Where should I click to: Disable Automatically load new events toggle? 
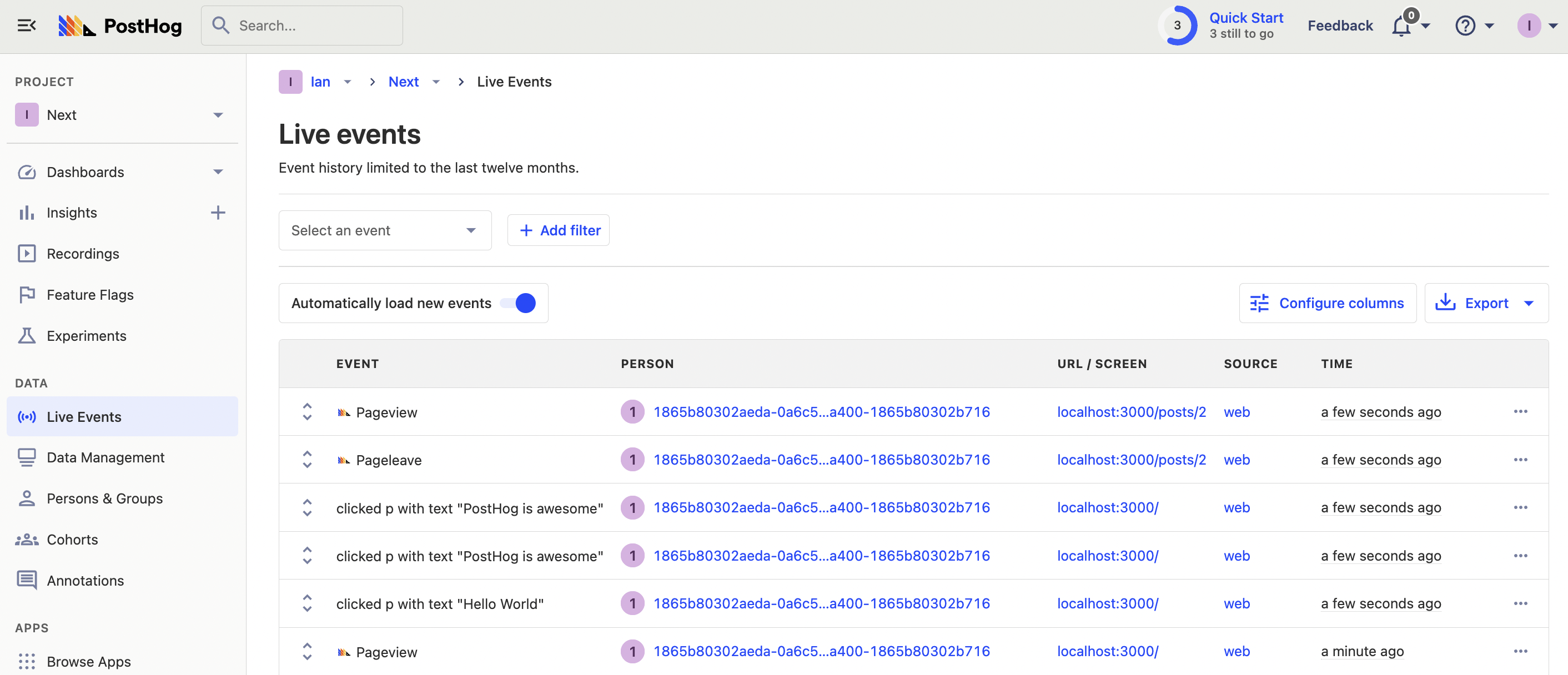coord(518,303)
